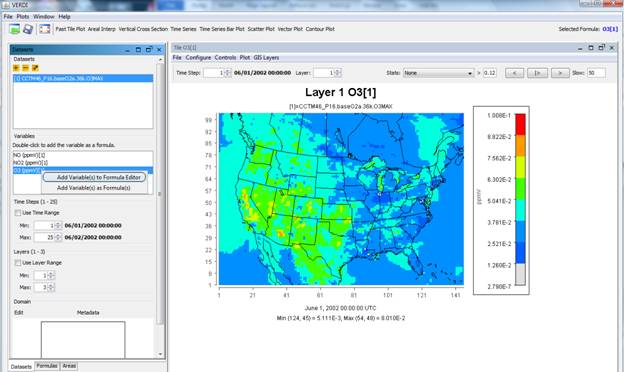Screen dimensions: 624x372
Task: Enable the Use Time Range checkbox
Action: tap(18, 213)
